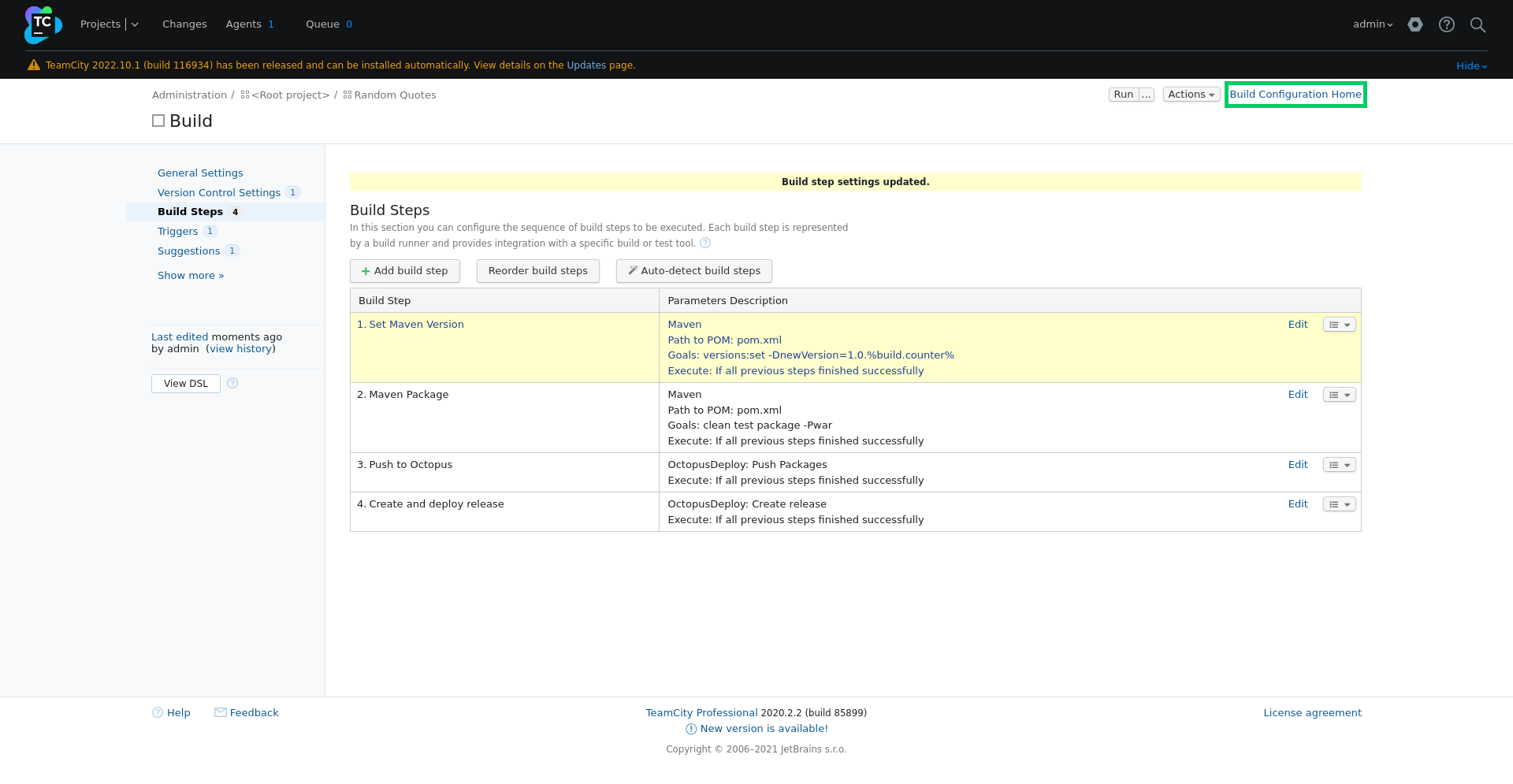Go to Build Configuration Home
This screenshot has width=1513, height=784.
pos(1296,95)
